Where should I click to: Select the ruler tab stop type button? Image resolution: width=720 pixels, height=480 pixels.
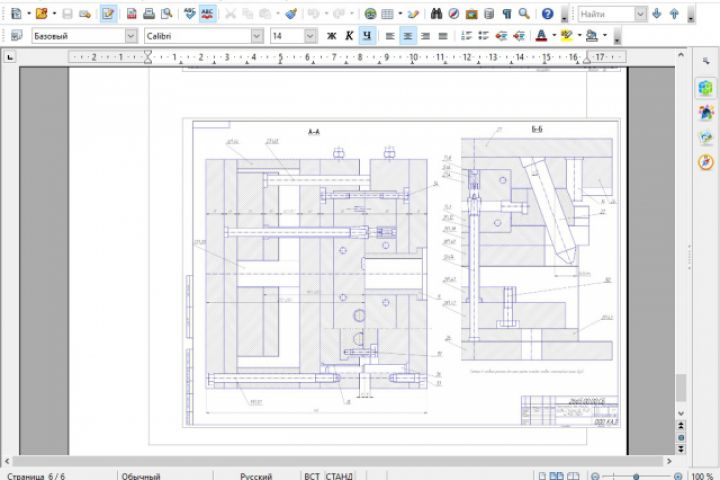[x=10, y=57]
